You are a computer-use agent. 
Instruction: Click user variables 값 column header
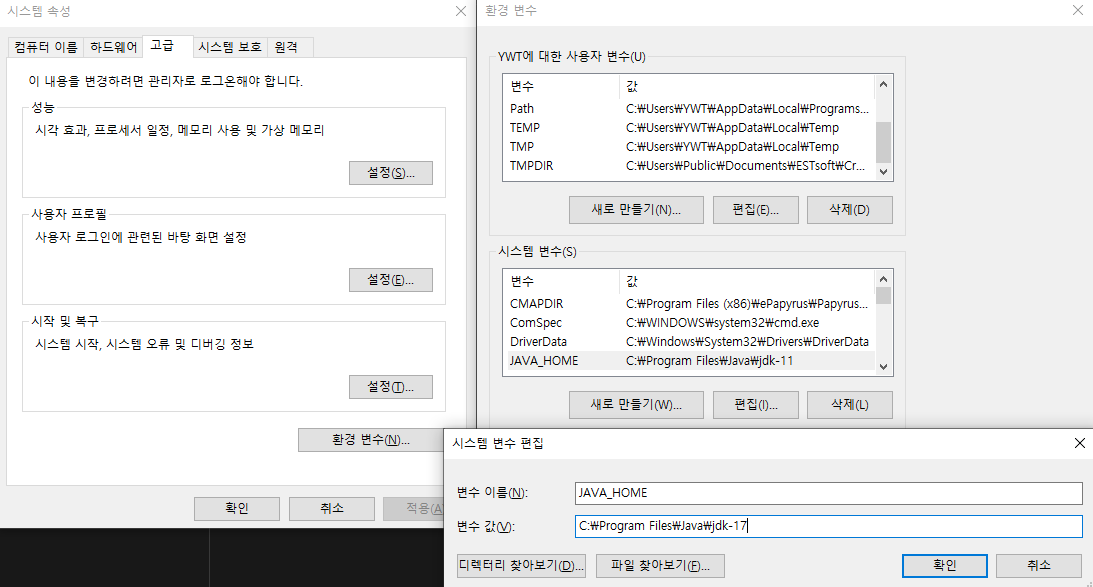click(x=747, y=86)
